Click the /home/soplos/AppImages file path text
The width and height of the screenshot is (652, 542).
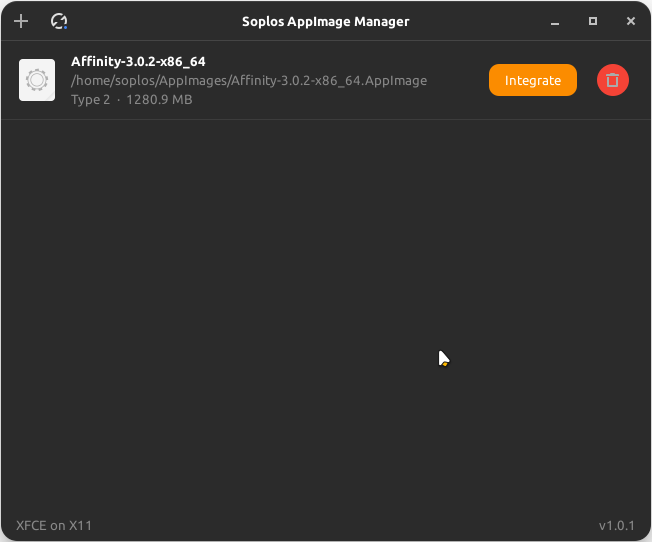pos(249,80)
